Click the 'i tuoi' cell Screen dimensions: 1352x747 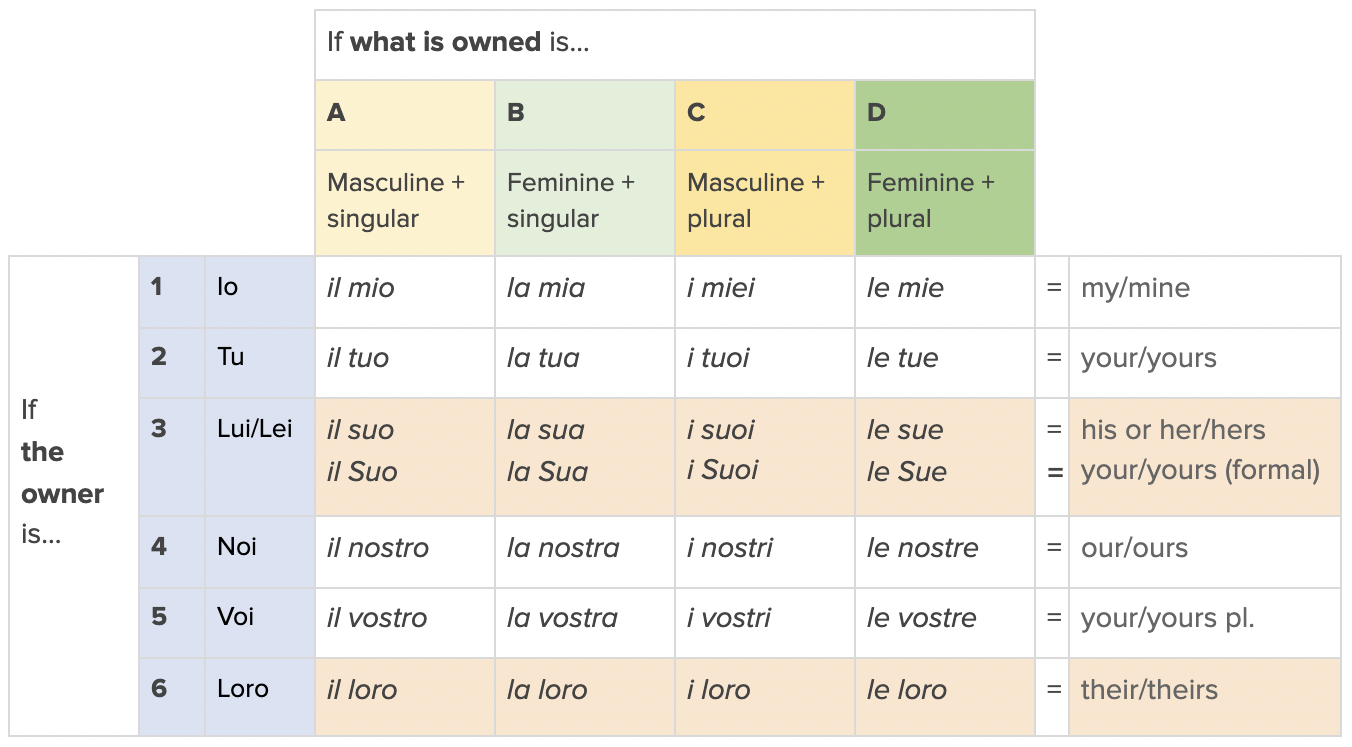point(718,359)
